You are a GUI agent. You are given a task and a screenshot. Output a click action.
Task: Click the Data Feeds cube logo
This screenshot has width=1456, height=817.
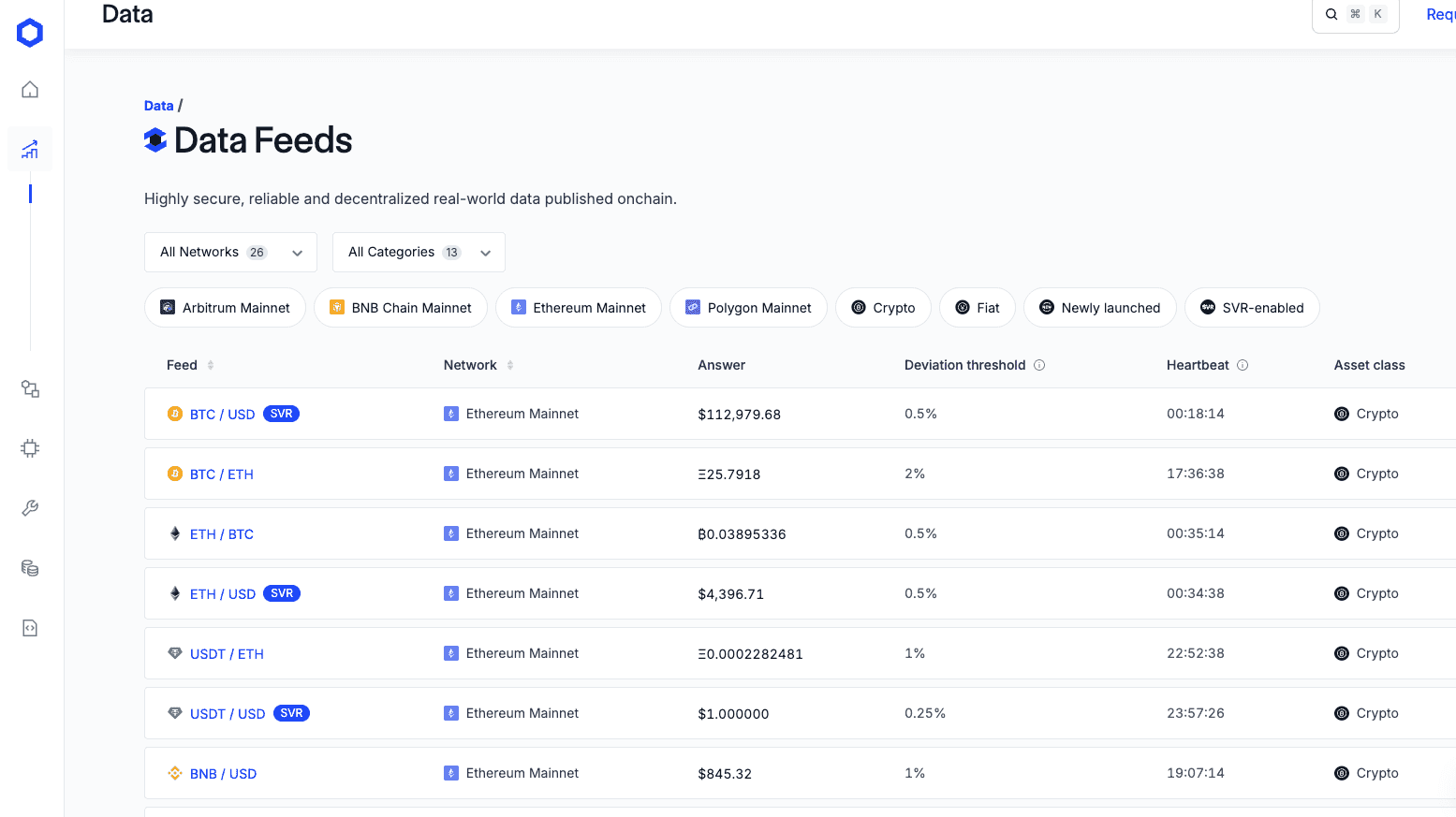tap(155, 140)
